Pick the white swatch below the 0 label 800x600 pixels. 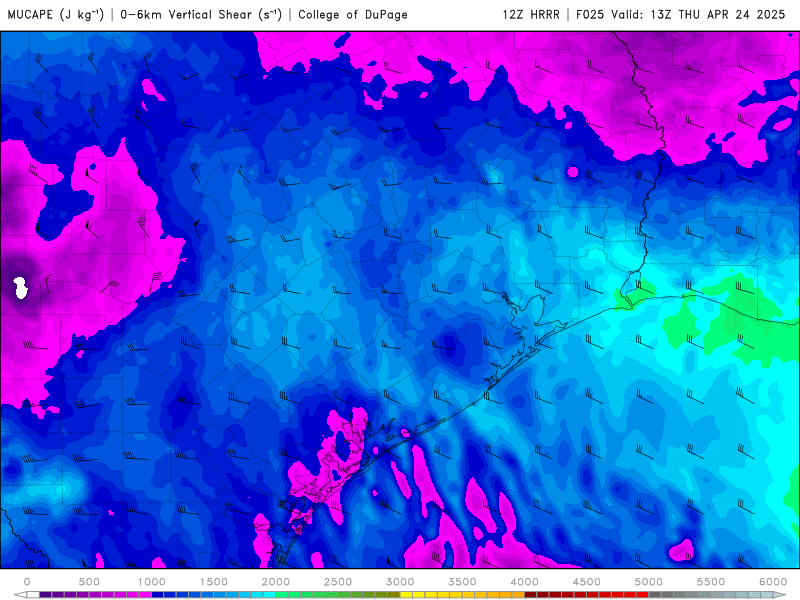(x=33, y=595)
